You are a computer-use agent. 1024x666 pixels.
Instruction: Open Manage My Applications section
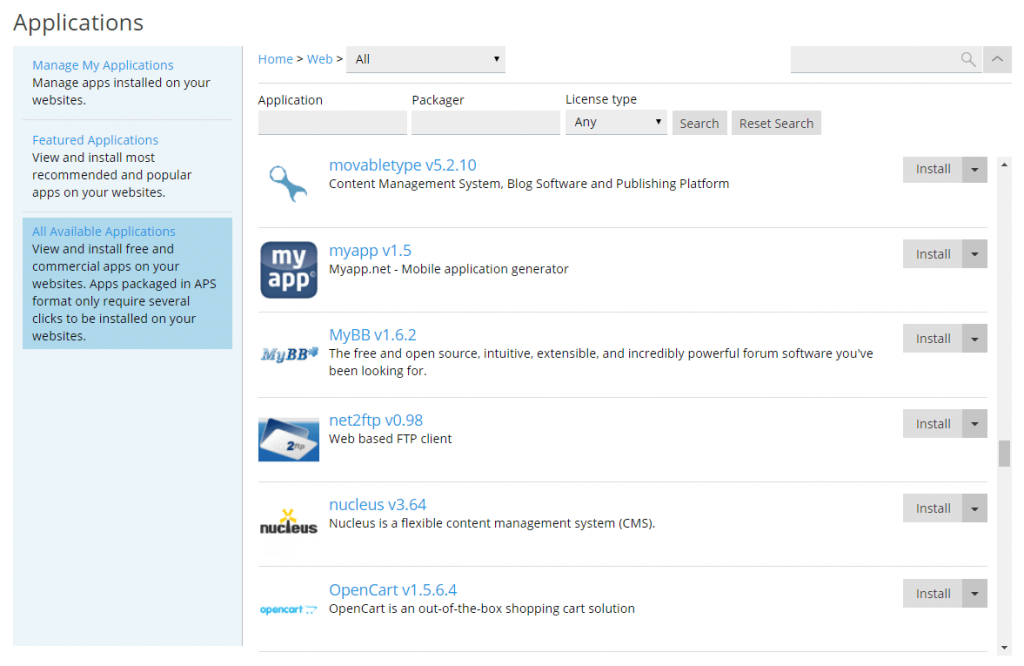pyautogui.click(x=103, y=65)
